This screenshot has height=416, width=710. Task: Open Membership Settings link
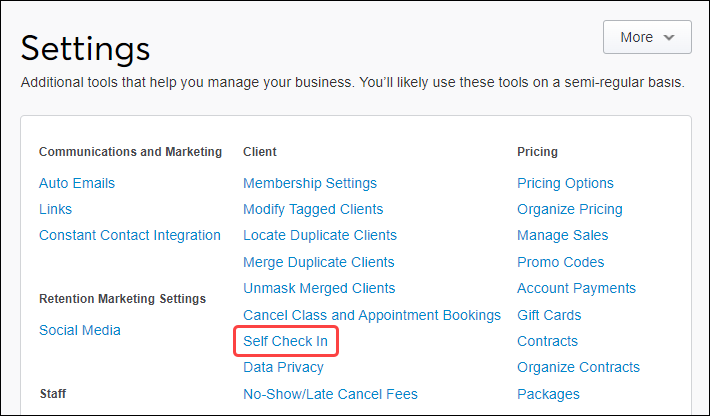[310, 183]
